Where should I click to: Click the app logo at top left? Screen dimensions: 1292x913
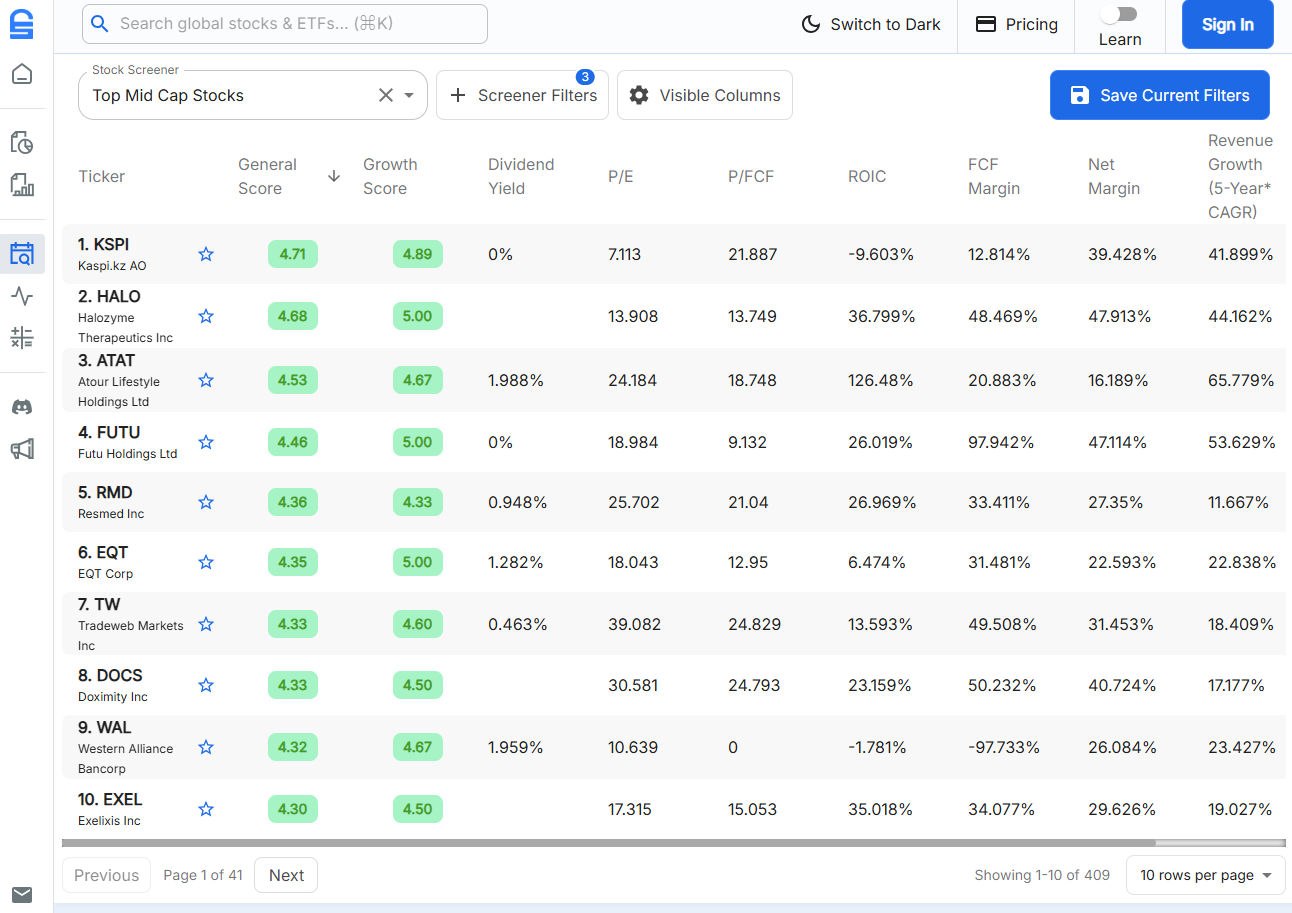coord(22,24)
